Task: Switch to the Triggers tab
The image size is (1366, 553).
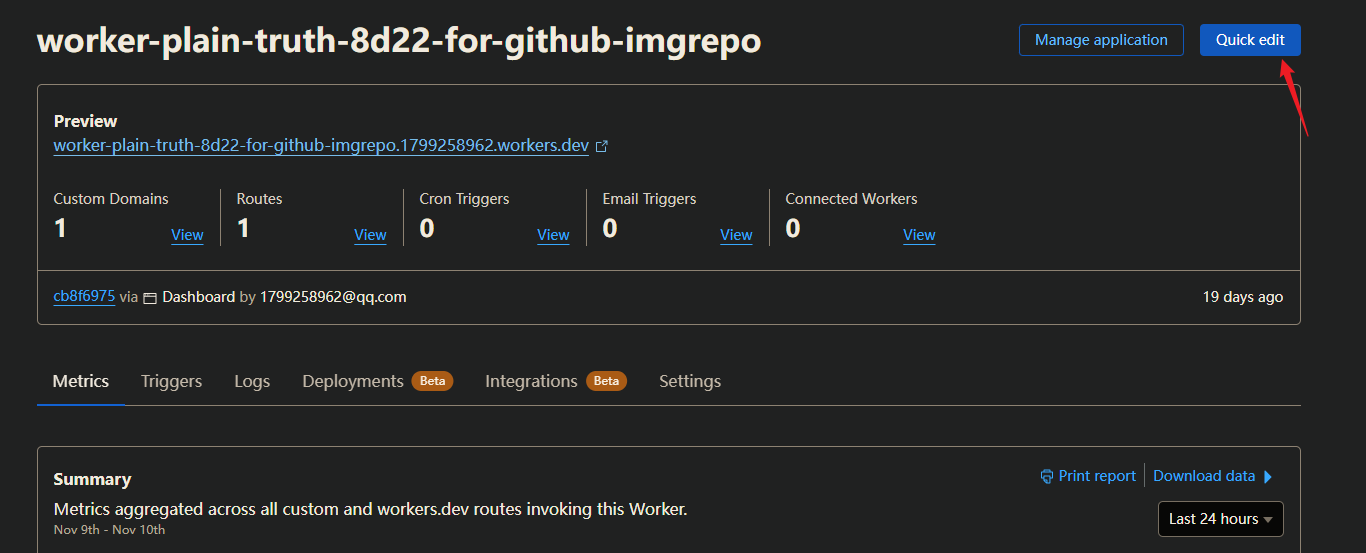Action: (171, 381)
